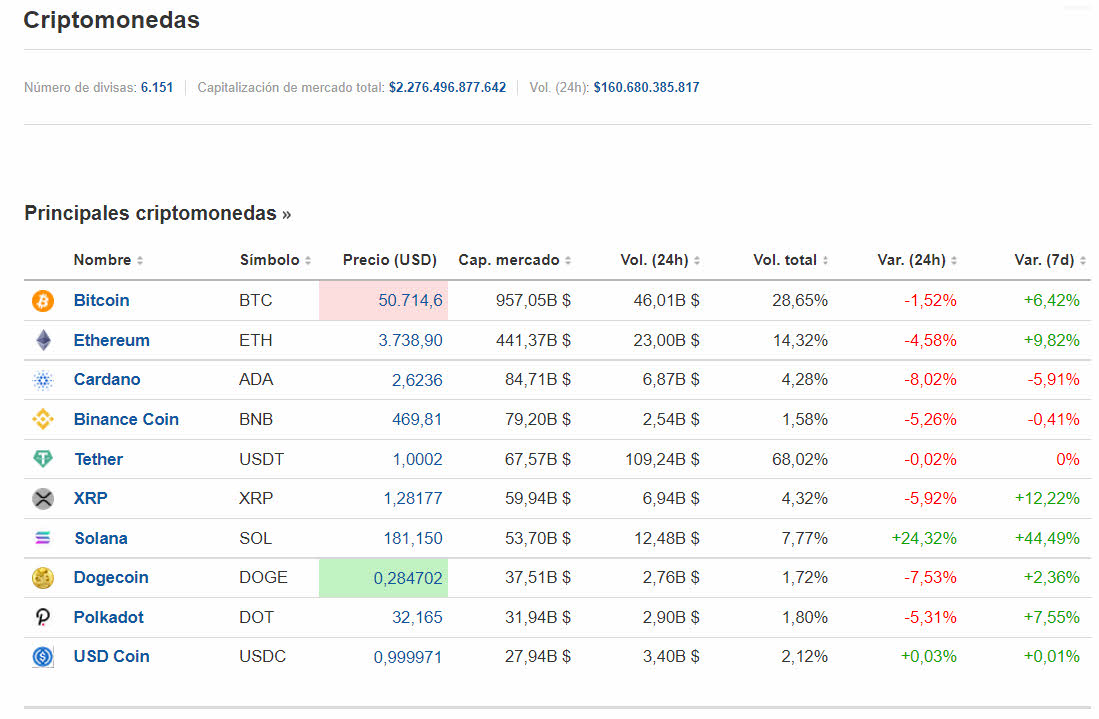Screen dimensions: 1099x719
Task: Click the Número de divisas value 6.151
Action: [157, 87]
